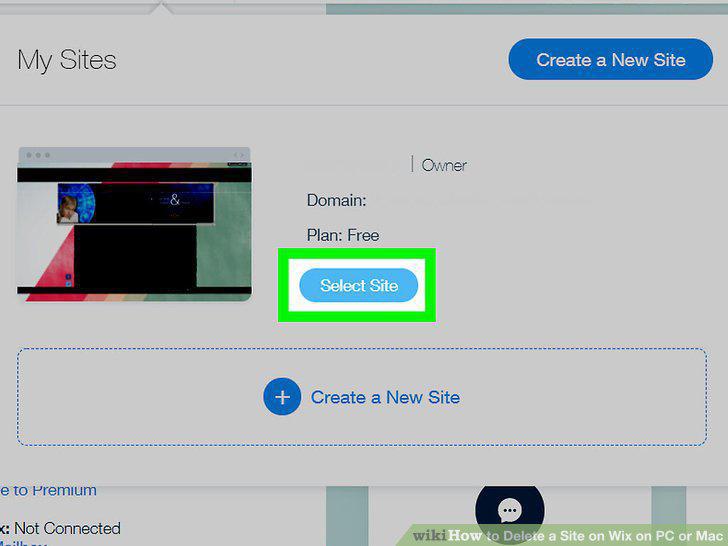
Task: Open the site preview thumbnail
Action: 135,224
